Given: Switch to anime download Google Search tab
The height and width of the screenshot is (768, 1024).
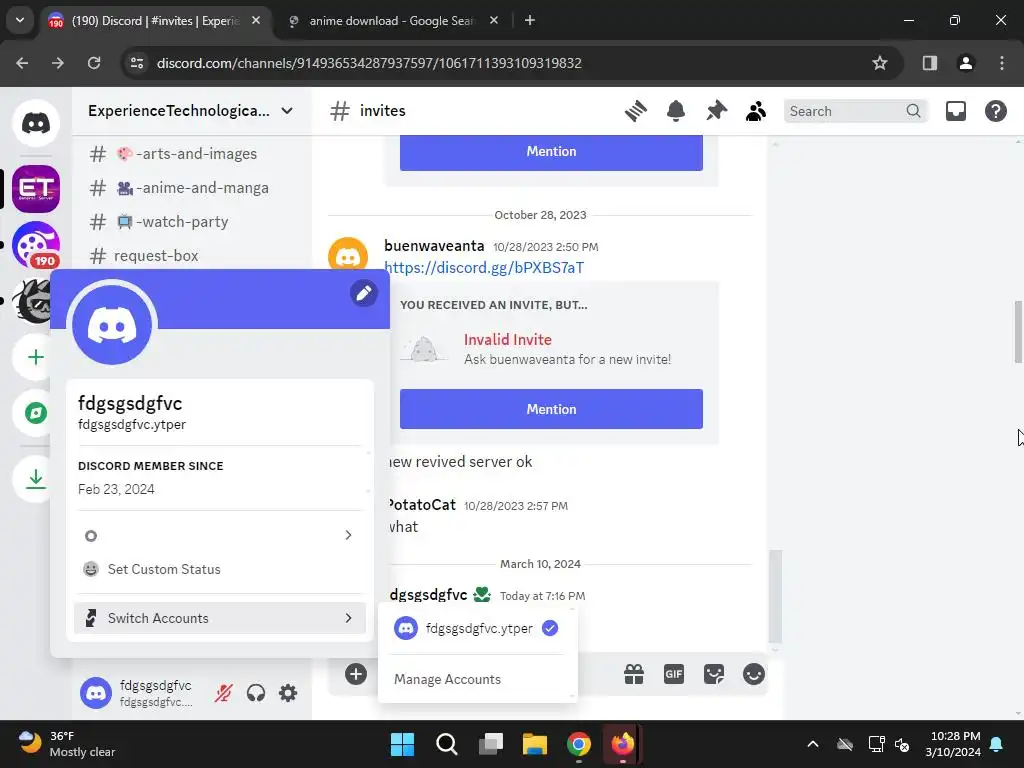Looking at the screenshot, I should point(391,21).
